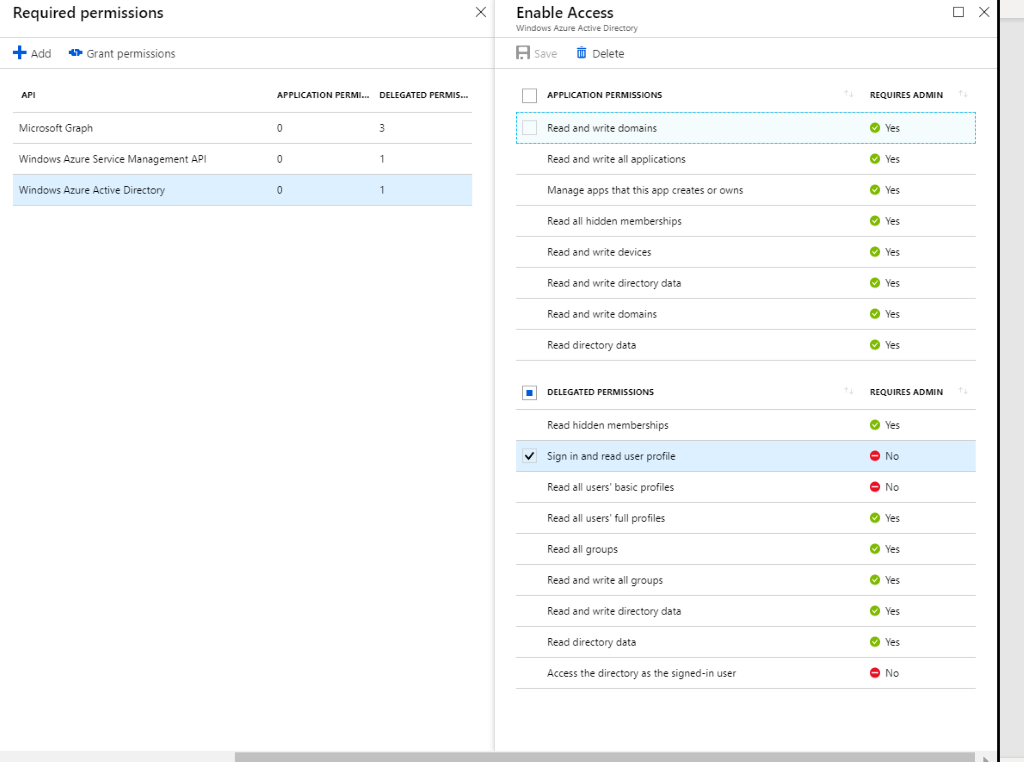Viewport: 1024px width, 762px height.
Task: Select application Read and write directory data
Action: tap(746, 283)
